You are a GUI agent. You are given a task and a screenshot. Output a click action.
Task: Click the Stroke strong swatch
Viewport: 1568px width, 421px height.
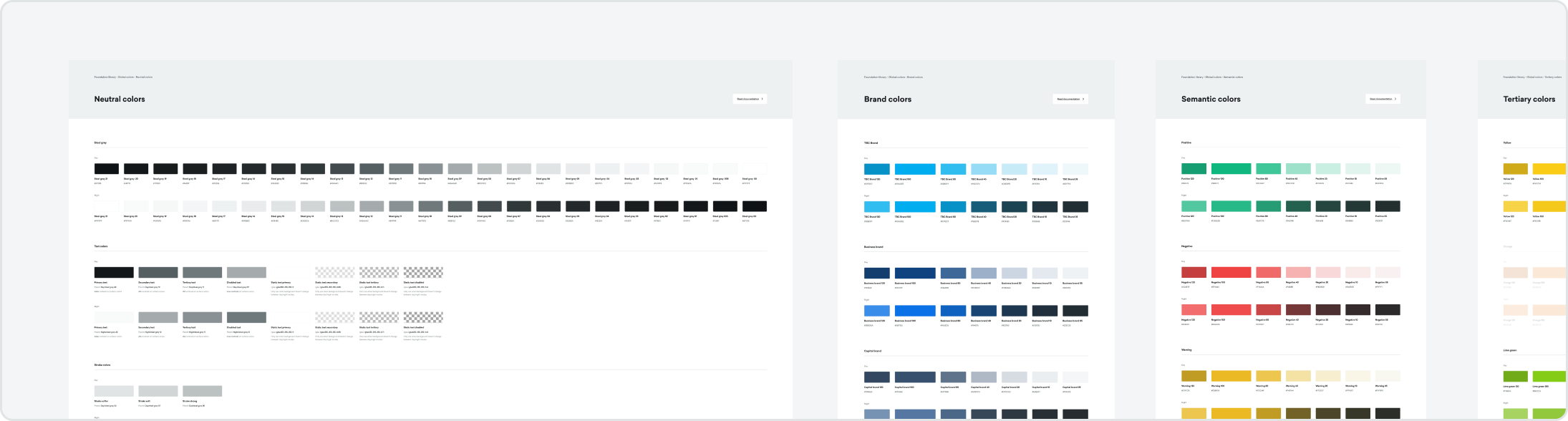pyautogui.click(x=202, y=391)
